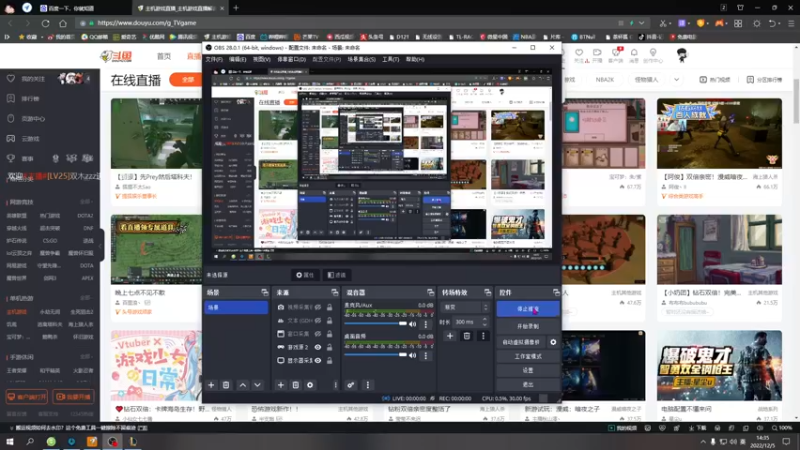Mute the Desktop Audio channel
Viewport: 800px width, 450px height.
[x=413, y=356]
